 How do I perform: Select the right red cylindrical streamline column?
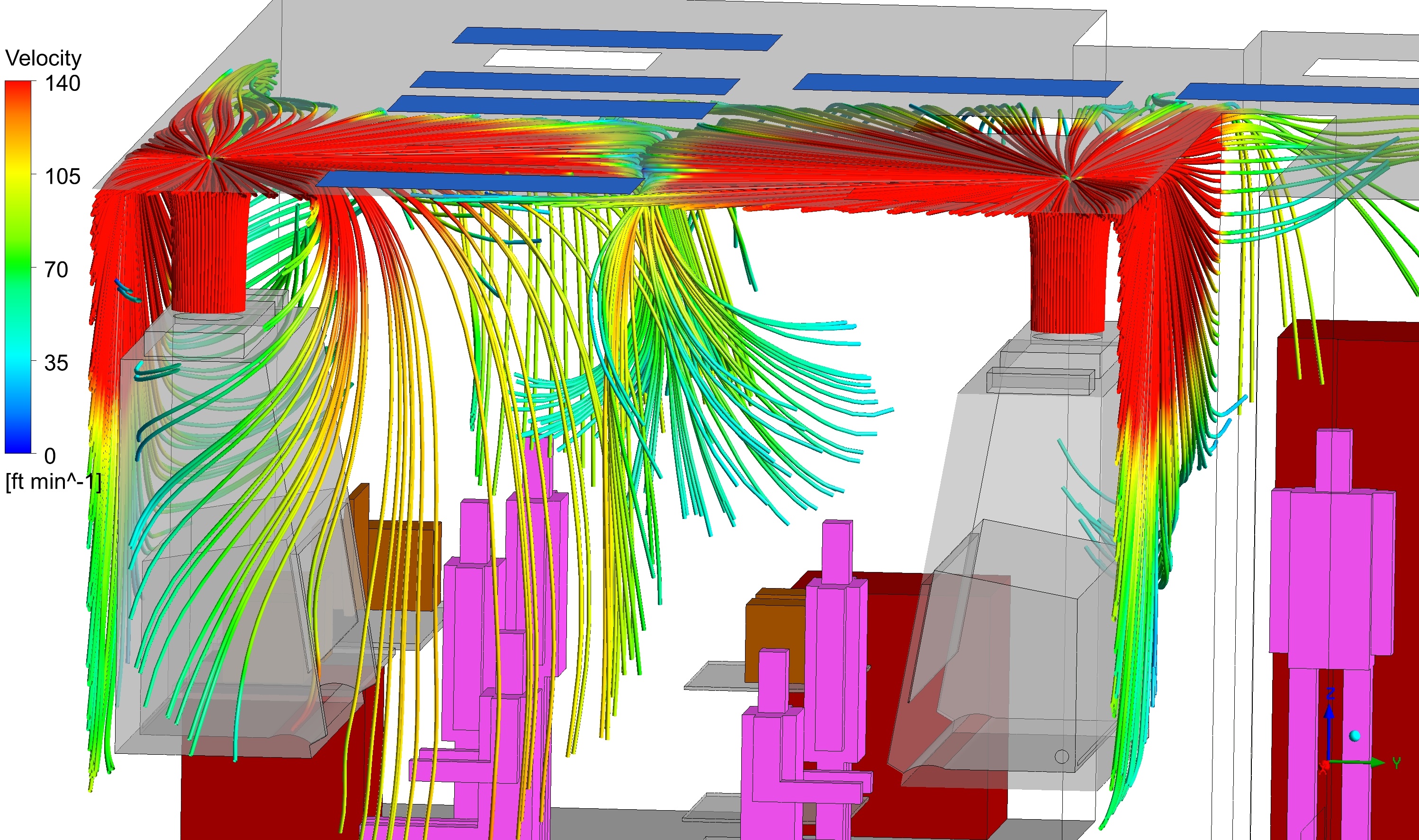1068,272
